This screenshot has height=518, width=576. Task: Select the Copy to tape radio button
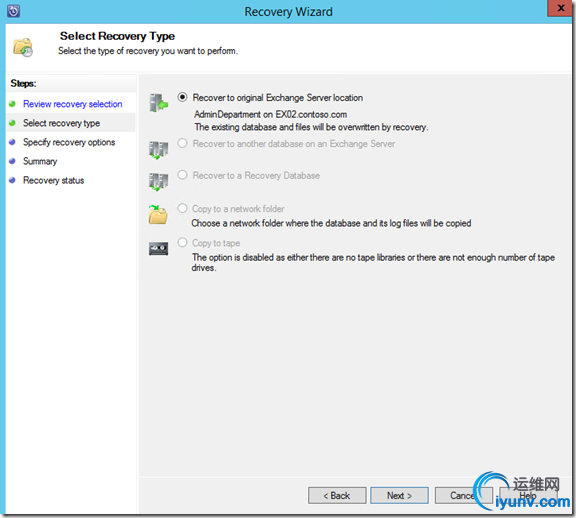182,242
